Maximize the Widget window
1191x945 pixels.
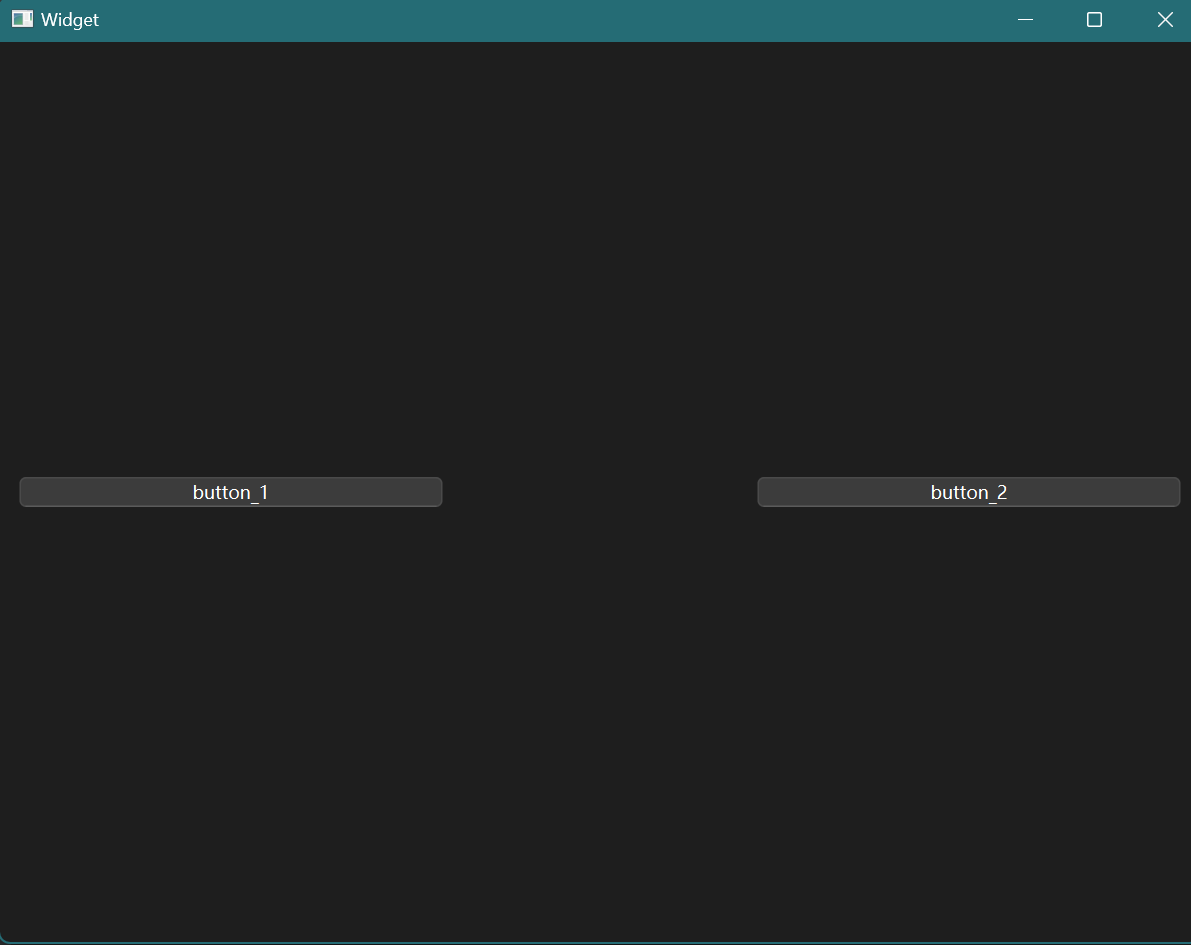[x=1094, y=20]
